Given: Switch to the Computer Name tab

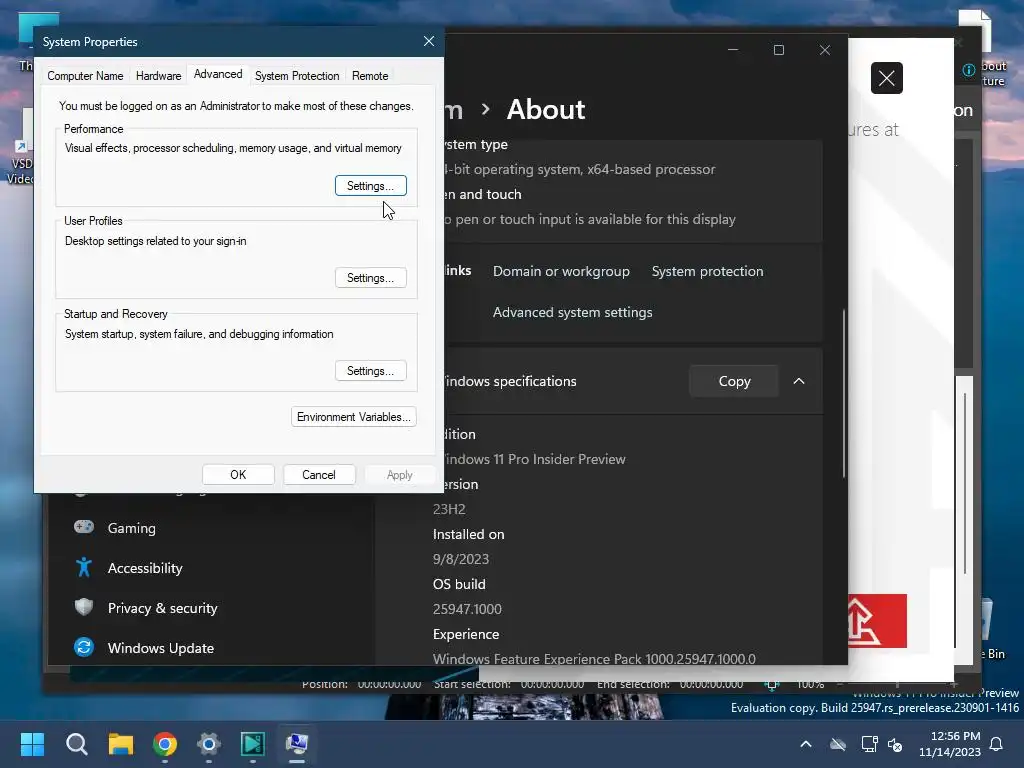Looking at the screenshot, I should [x=85, y=76].
